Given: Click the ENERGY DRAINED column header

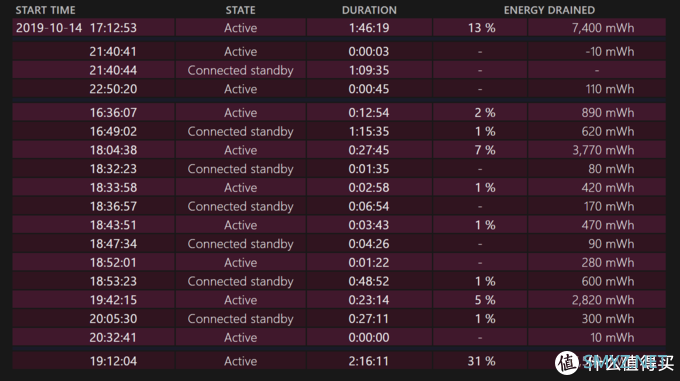Looking at the screenshot, I should coord(549,10).
